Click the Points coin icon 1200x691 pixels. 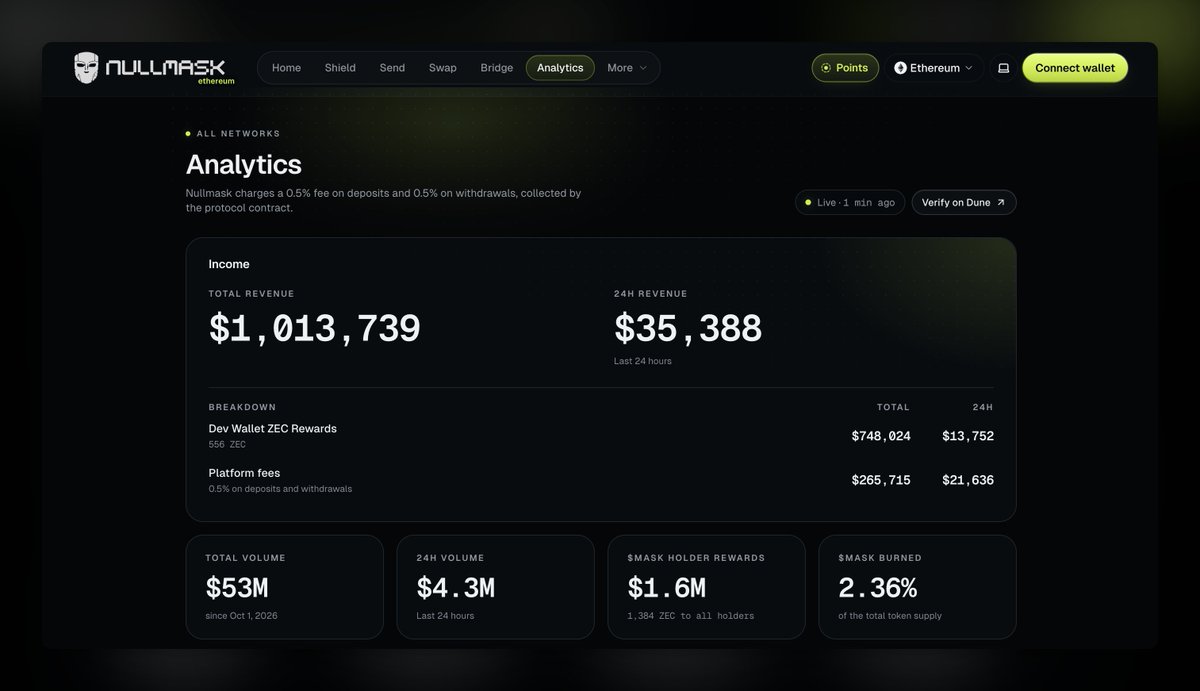(826, 68)
